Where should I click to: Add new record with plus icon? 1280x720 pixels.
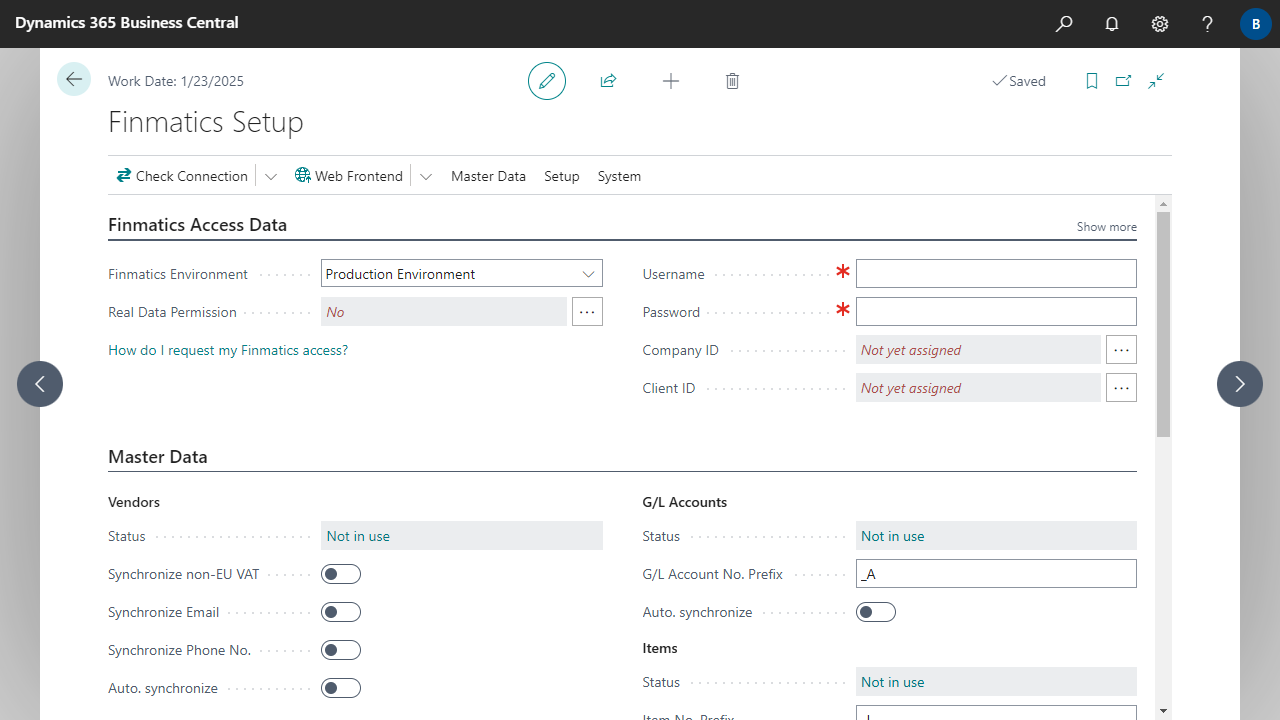671,81
